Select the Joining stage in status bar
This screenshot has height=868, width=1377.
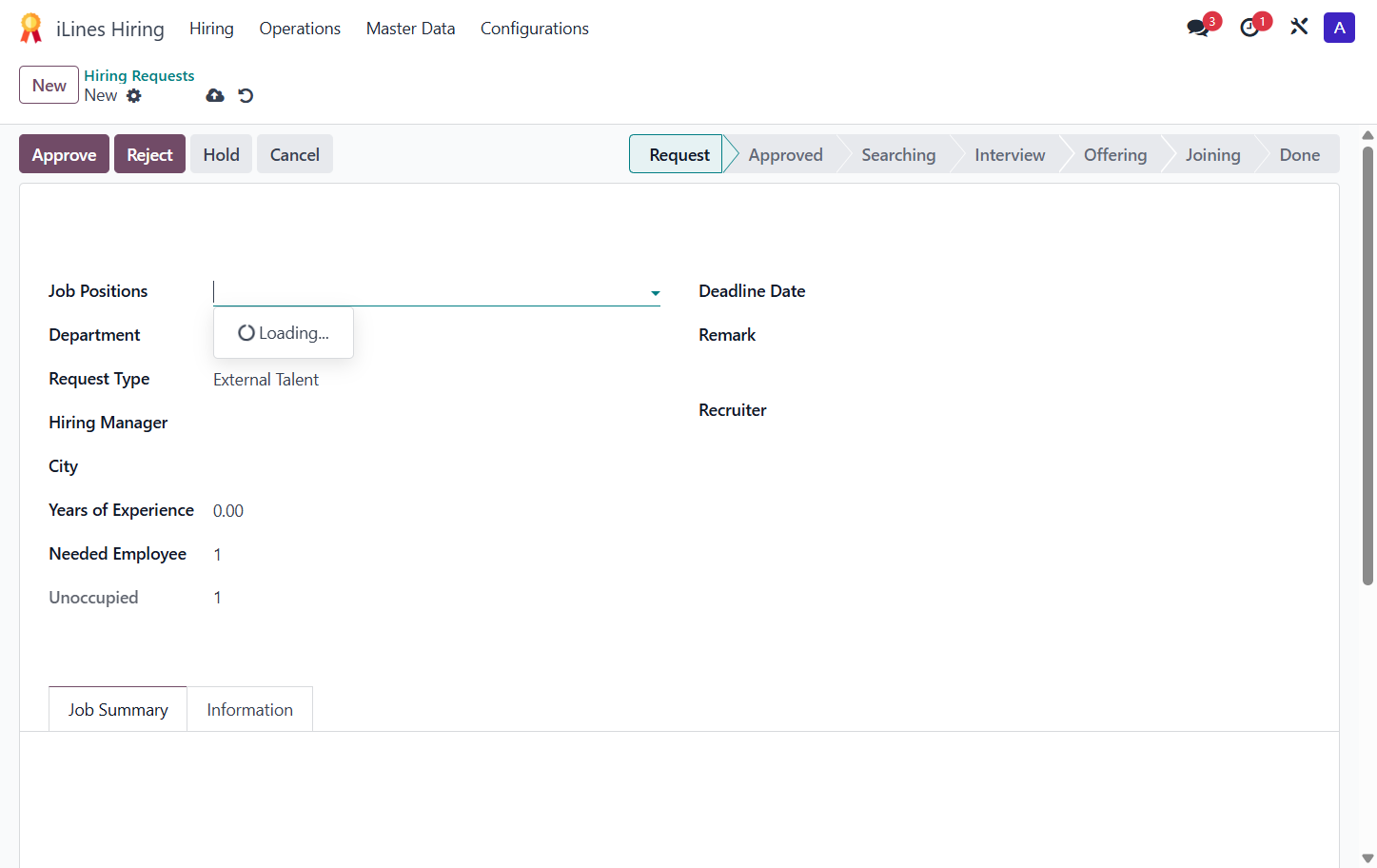1212,154
